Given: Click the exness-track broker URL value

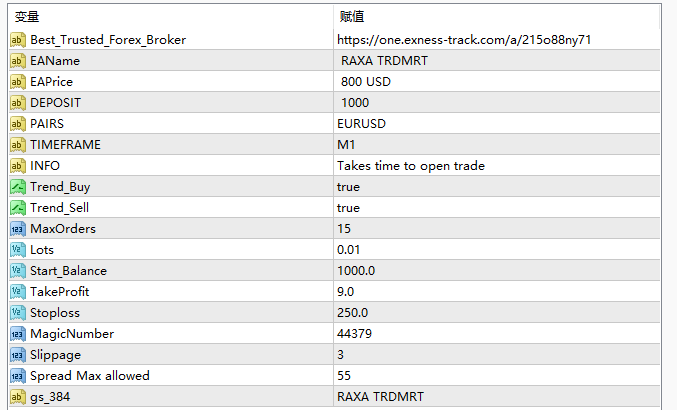Looking at the screenshot, I should point(464,40).
